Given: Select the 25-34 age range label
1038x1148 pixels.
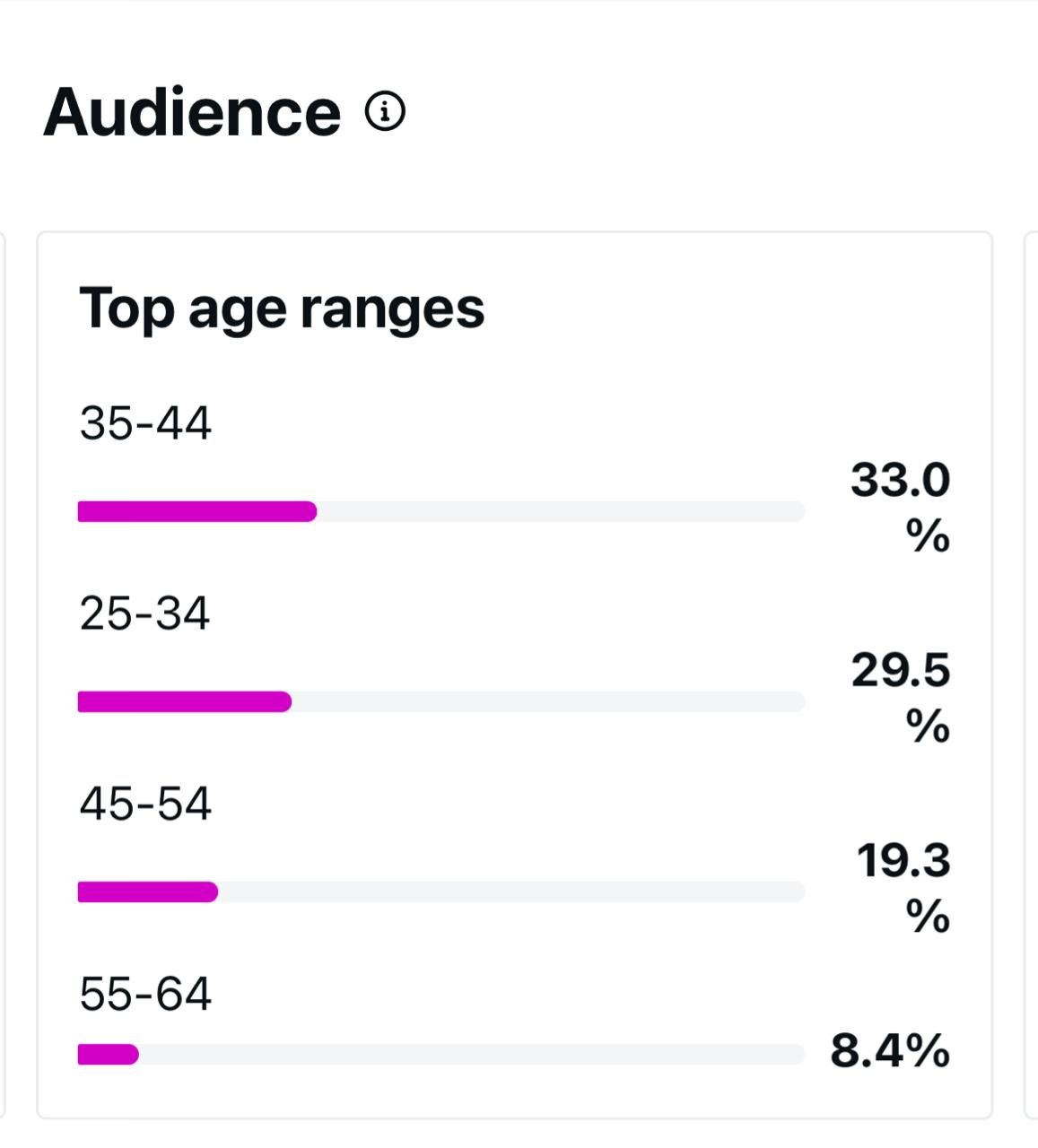Looking at the screenshot, I should (x=144, y=613).
